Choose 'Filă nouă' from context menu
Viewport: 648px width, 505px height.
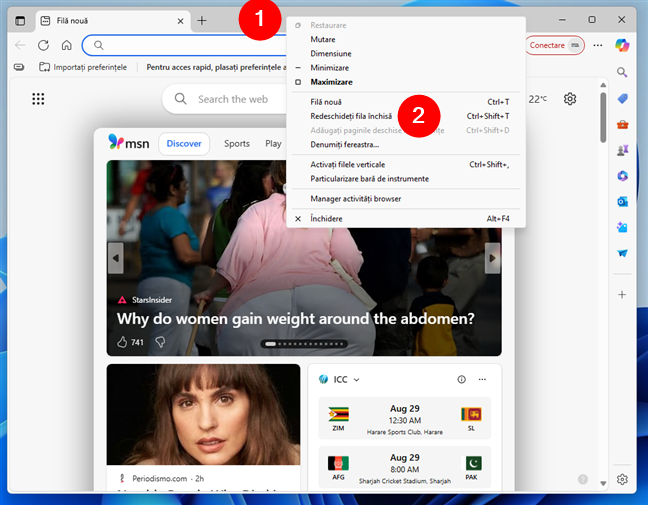(327, 102)
